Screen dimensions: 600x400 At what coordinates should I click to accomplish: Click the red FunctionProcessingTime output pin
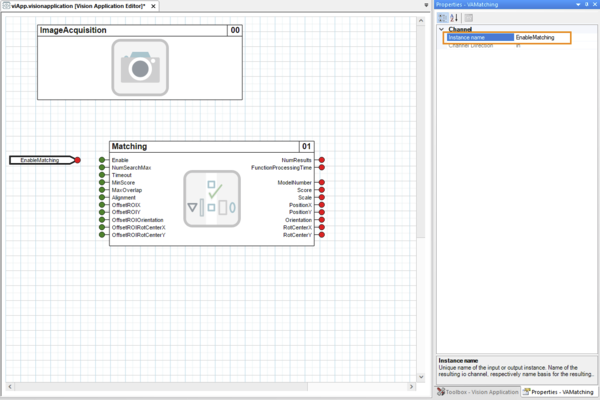tap(322, 168)
